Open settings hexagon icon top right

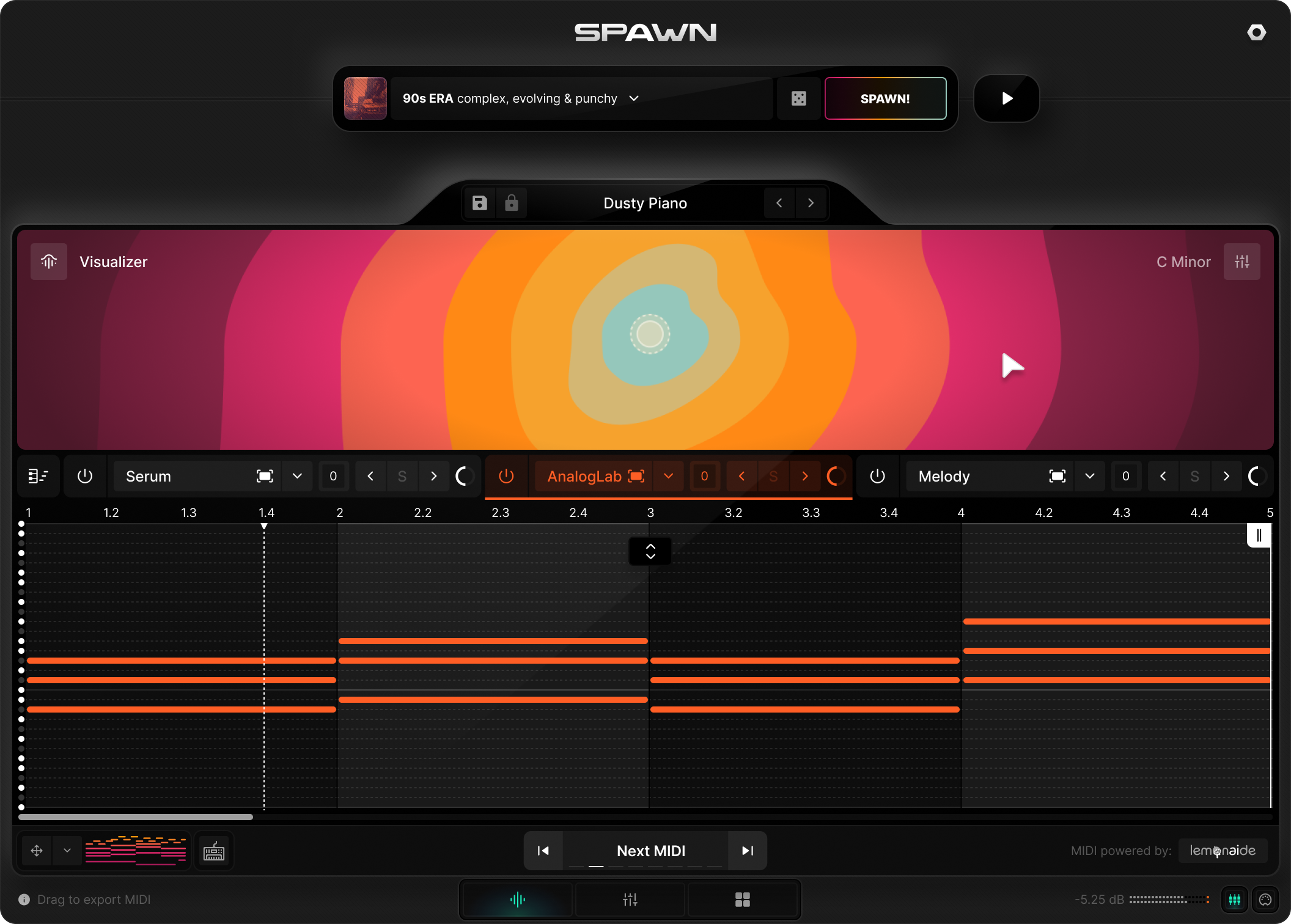[x=1256, y=32]
